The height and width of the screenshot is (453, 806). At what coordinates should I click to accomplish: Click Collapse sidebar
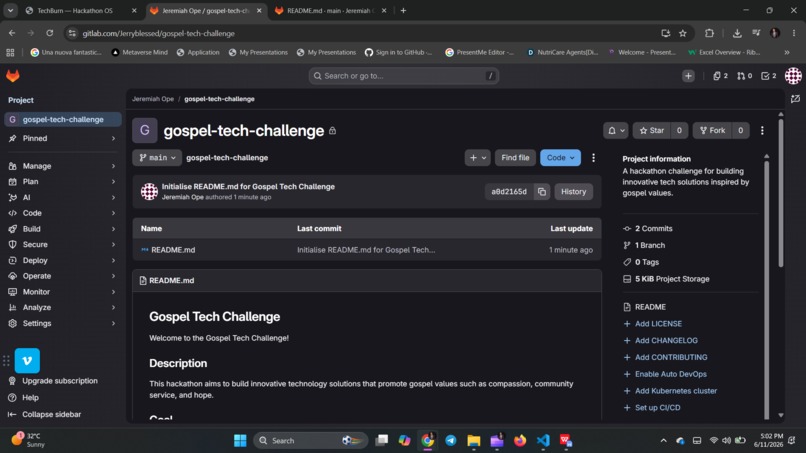point(51,414)
